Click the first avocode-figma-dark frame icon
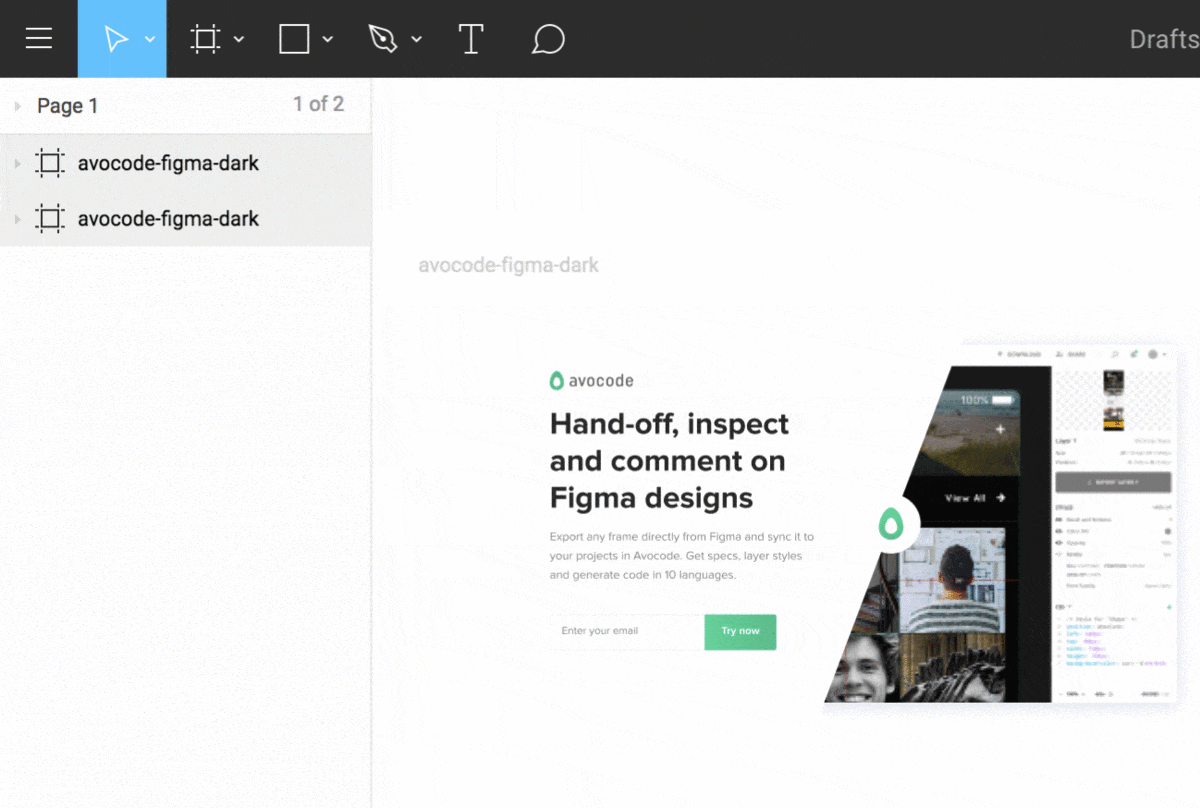The width and height of the screenshot is (1200, 809). (x=50, y=163)
